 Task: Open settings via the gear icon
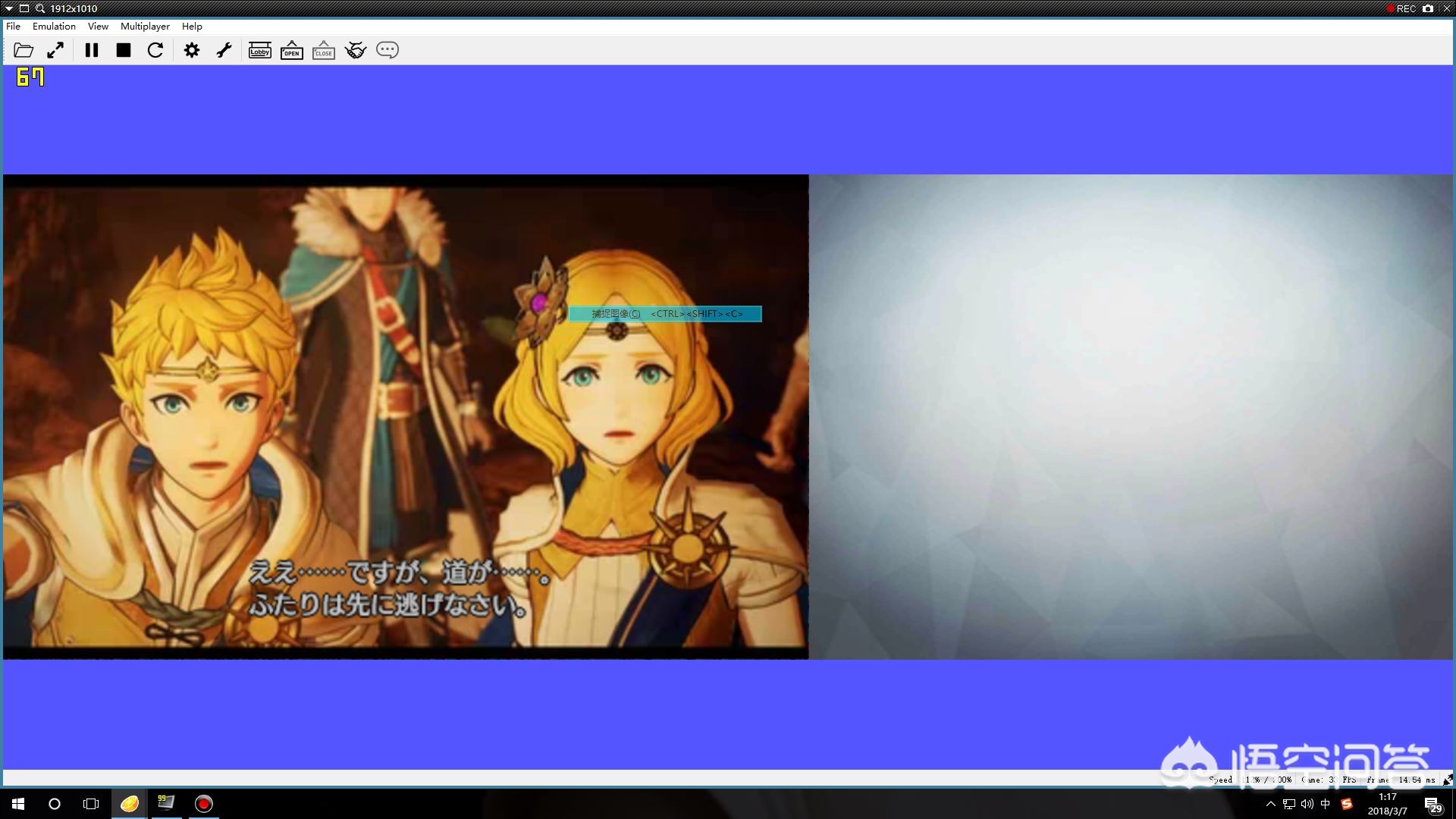tap(192, 50)
